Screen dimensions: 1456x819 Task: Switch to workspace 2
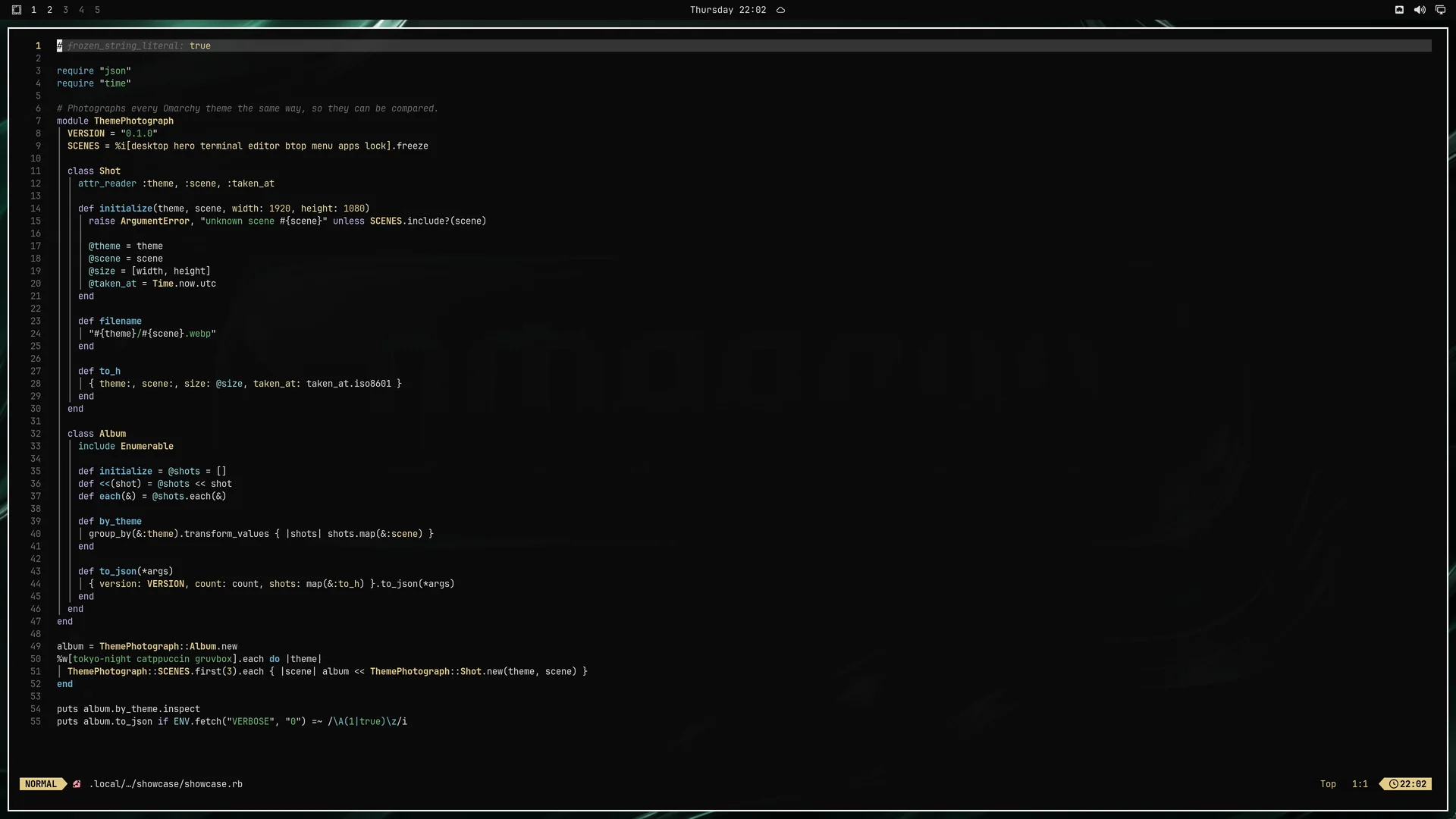click(x=49, y=10)
